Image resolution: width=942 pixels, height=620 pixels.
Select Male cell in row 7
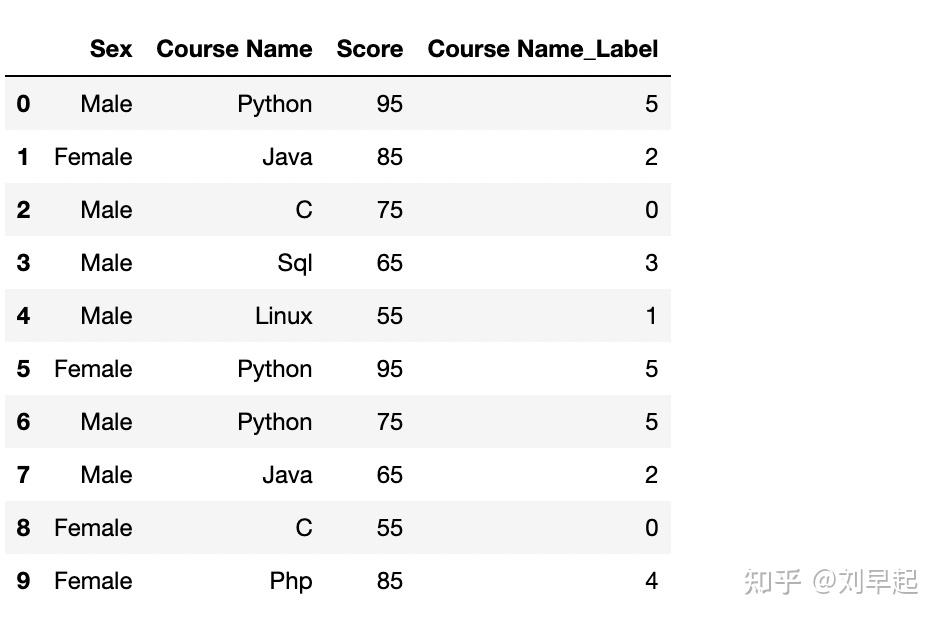point(106,475)
